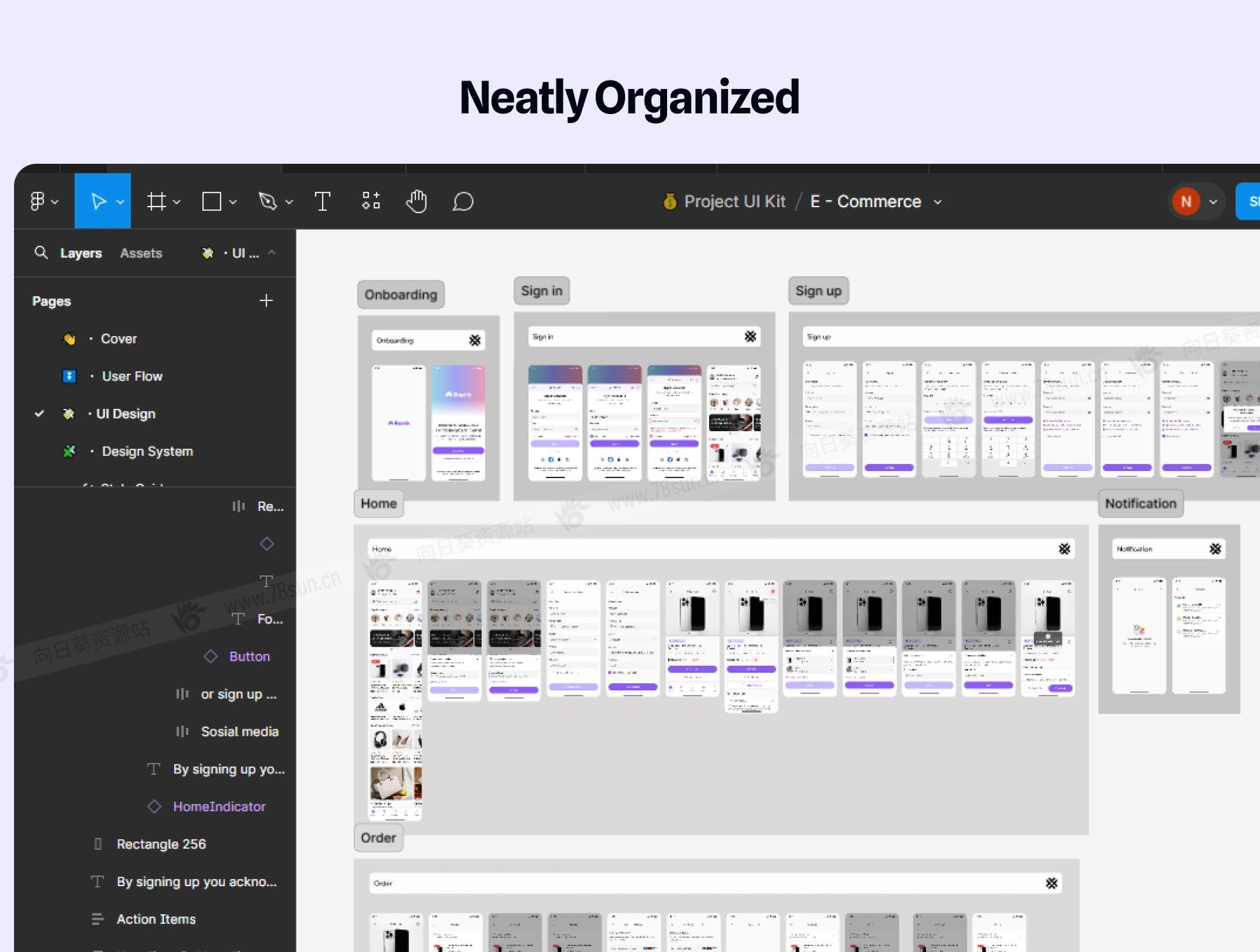Open the Design System page
The height and width of the screenshot is (952, 1260).
(x=147, y=451)
